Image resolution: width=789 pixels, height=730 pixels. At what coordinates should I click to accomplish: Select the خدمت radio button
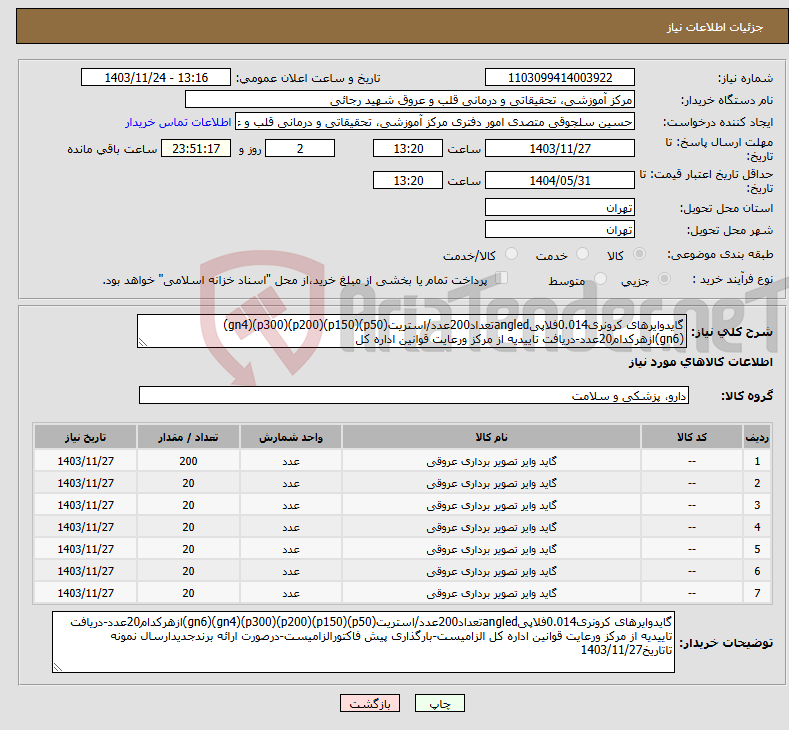[582, 254]
